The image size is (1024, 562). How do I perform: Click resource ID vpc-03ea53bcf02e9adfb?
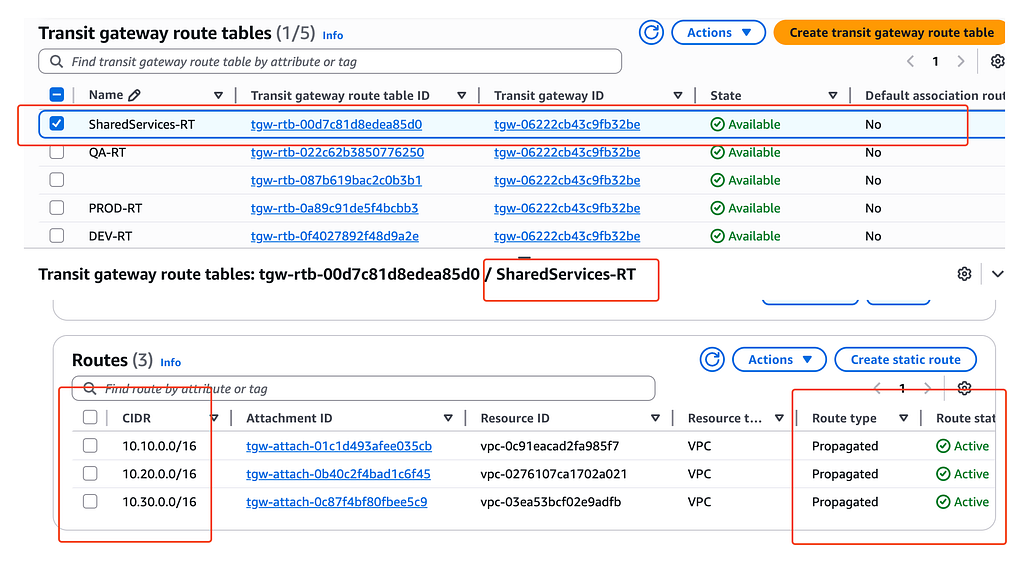pyautogui.click(x=551, y=502)
